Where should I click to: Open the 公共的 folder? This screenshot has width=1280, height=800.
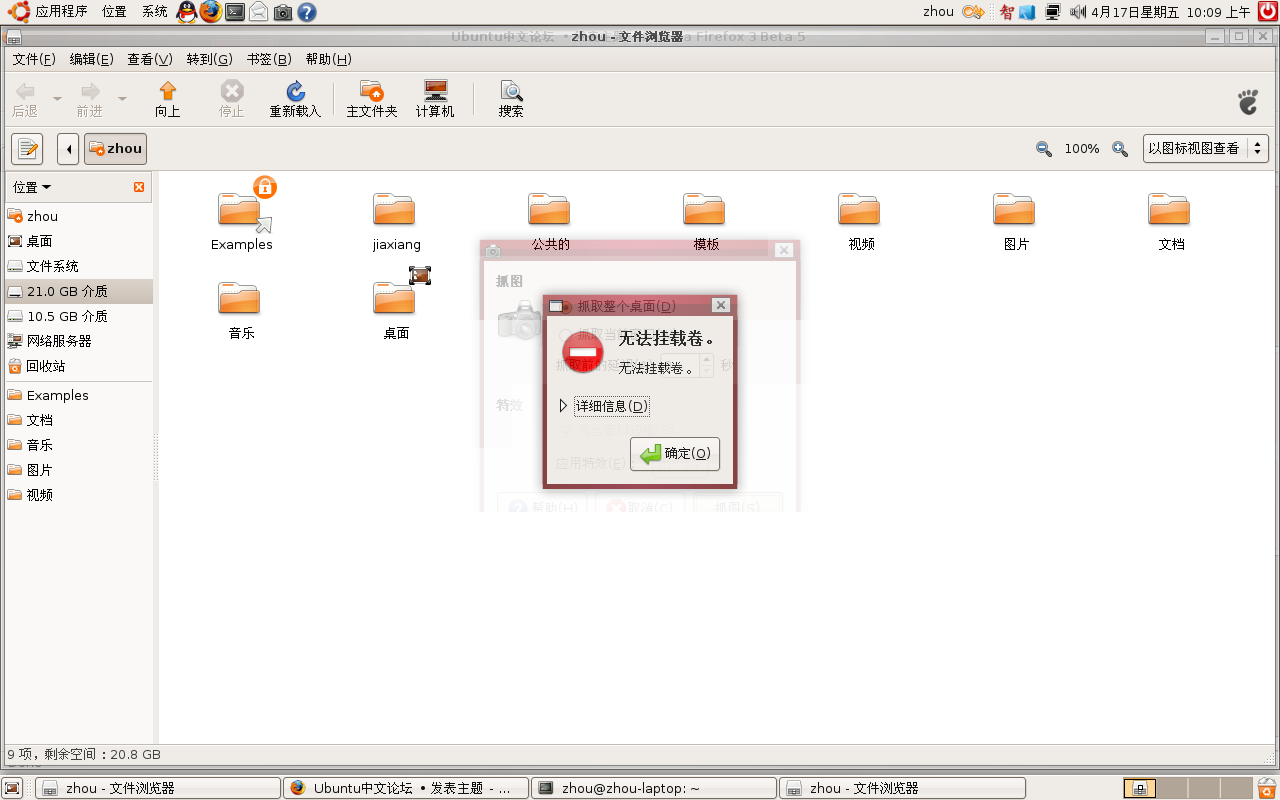(x=551, y=220)
